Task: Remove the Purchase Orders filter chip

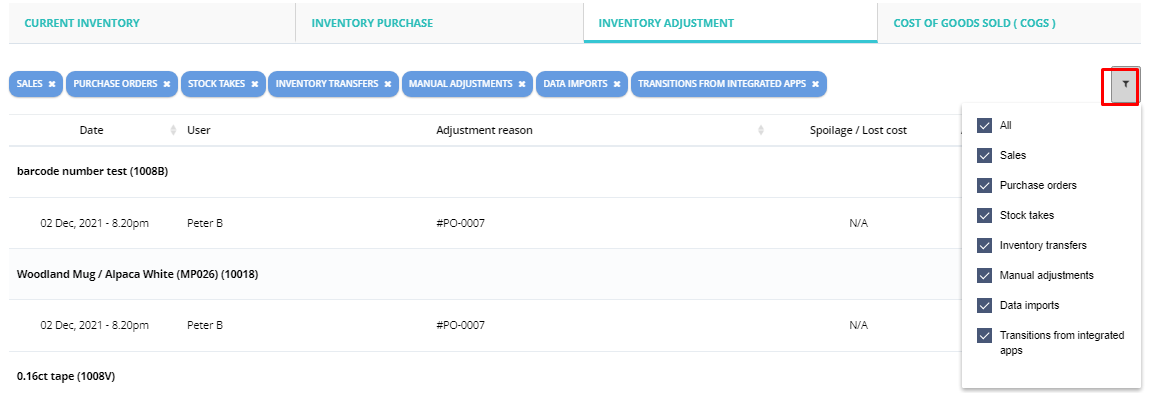Action: tap(166, 84)
